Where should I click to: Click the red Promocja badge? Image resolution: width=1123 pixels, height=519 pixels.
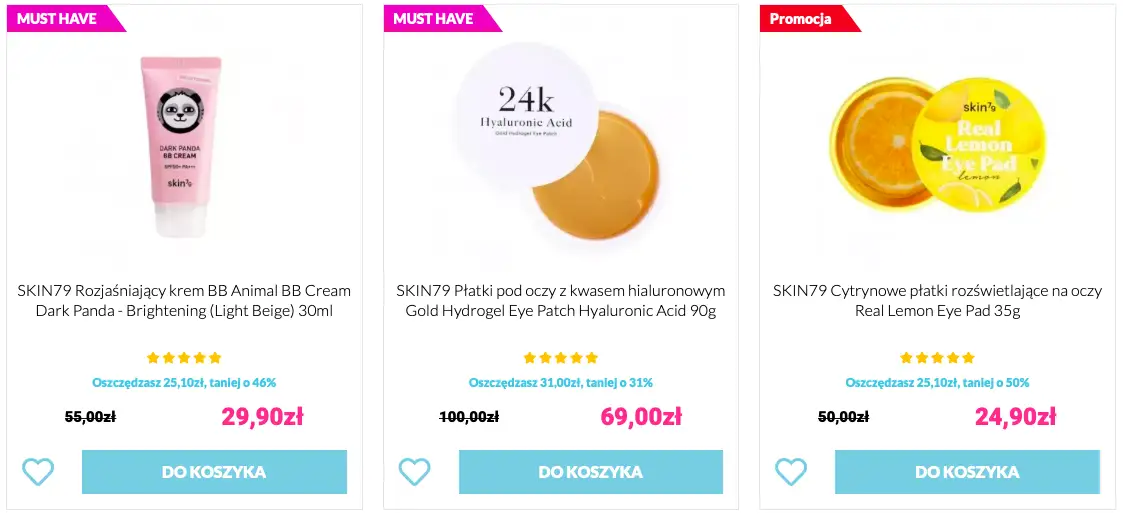(802, 19)
